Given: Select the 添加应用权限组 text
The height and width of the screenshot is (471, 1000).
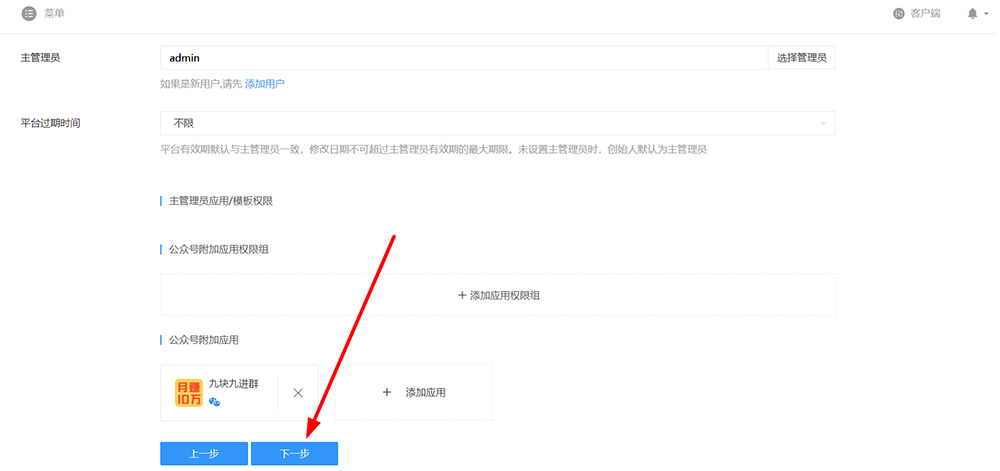Looking at the screenshot, I should click(505, 295).
